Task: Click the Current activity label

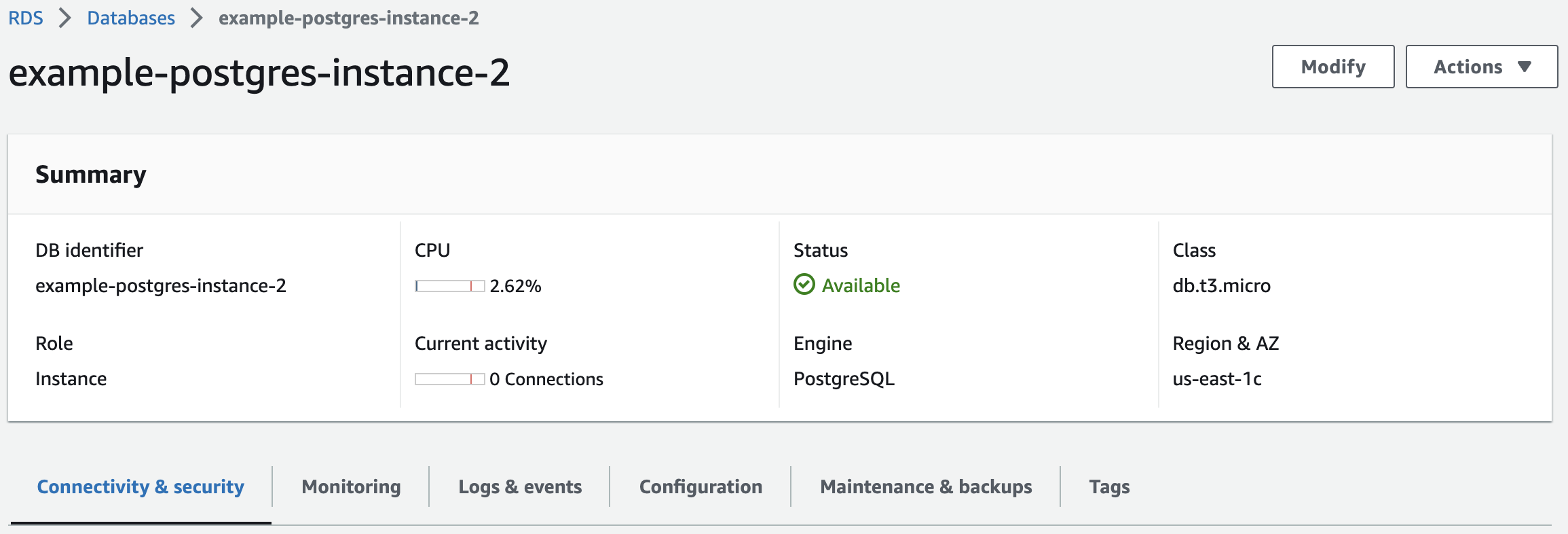Action: (x=481, y=343)
